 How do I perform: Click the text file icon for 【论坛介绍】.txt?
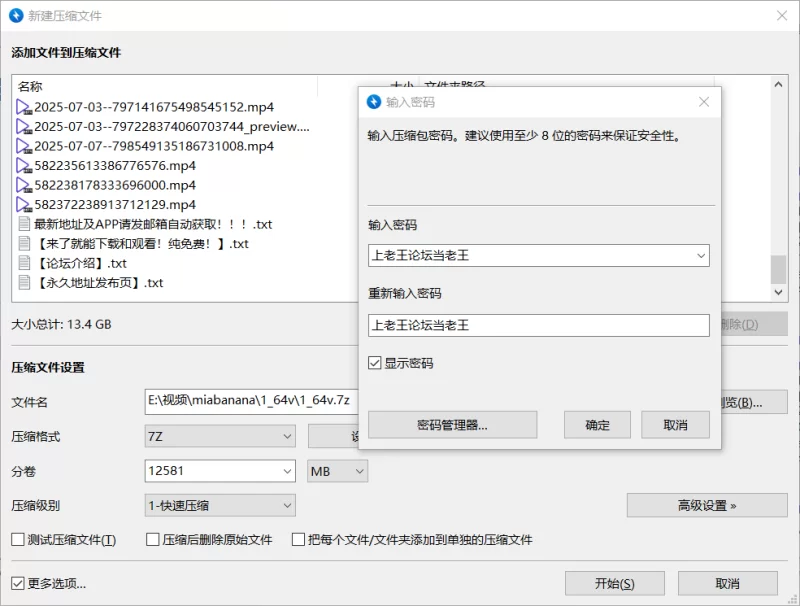pyautogui.click(x=24, y=263)
